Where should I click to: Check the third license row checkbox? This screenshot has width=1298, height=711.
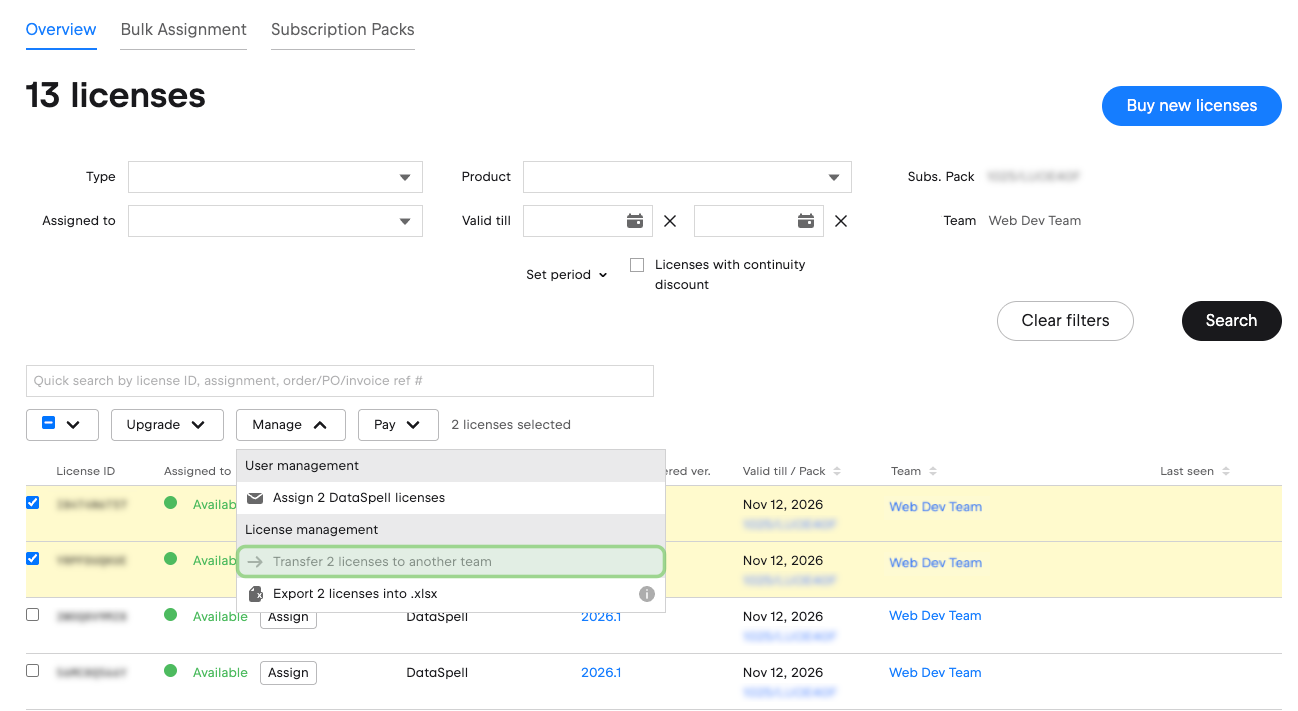click(32, 615)
